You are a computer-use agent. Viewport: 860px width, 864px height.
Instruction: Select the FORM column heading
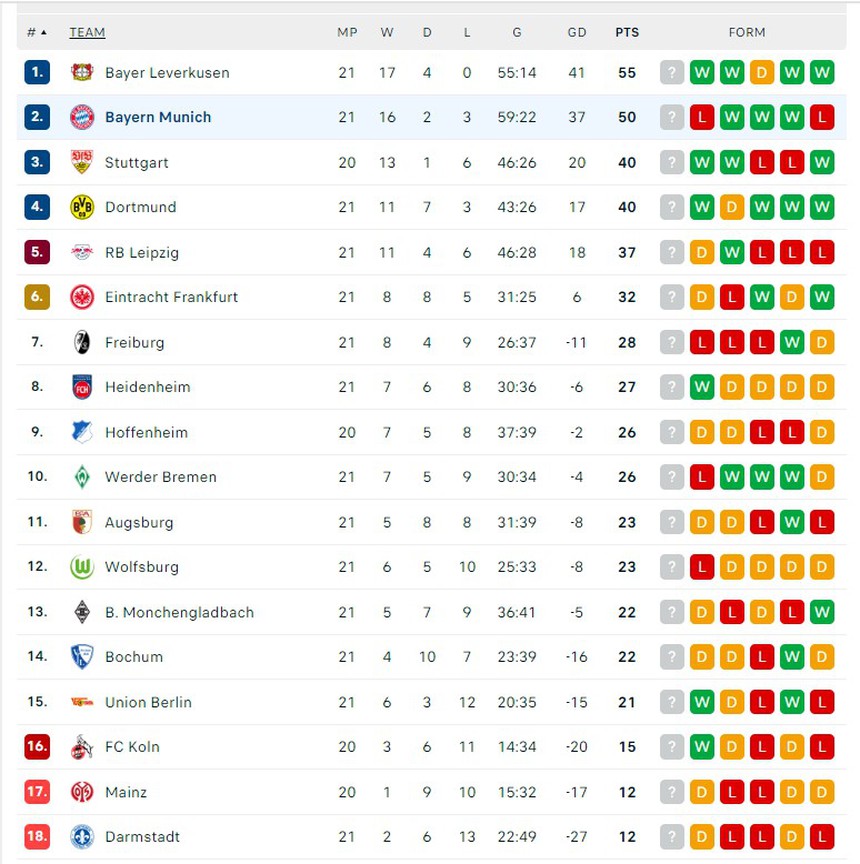pos(747,32)
